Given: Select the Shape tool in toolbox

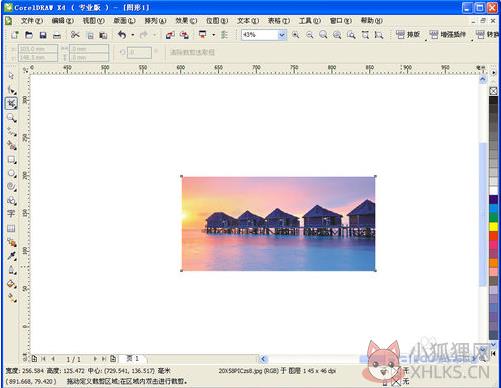Looking at the screenshot, I should pyautogui.click(x=11, y=90).
